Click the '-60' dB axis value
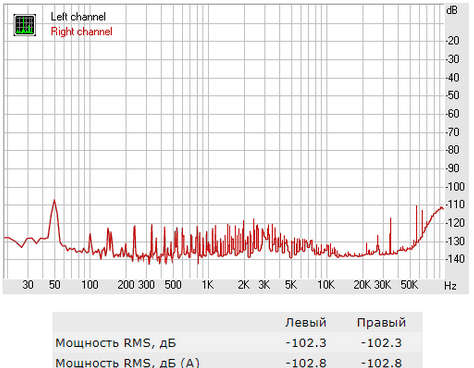474x368 pixels. coord(453,114)
